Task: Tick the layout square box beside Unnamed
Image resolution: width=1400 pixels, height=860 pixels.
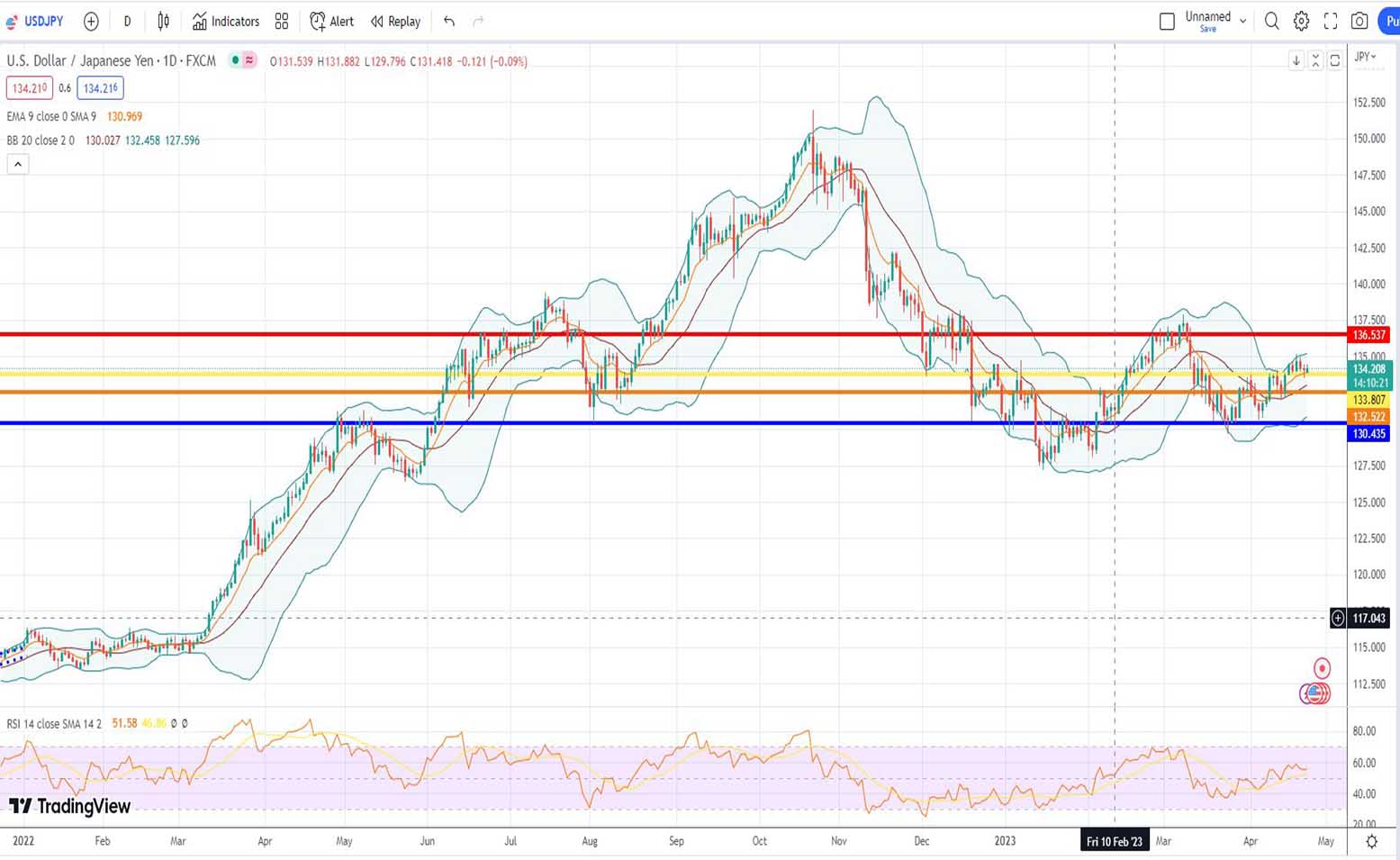Action: (x=1167, y=21)
